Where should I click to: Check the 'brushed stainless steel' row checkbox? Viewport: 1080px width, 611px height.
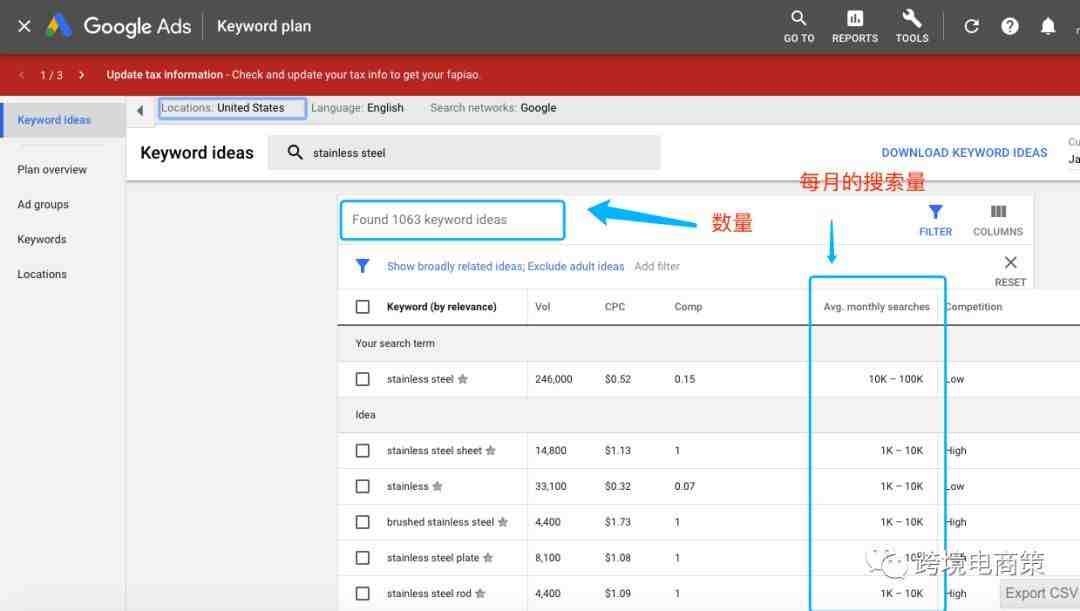[x=362, y=522]
